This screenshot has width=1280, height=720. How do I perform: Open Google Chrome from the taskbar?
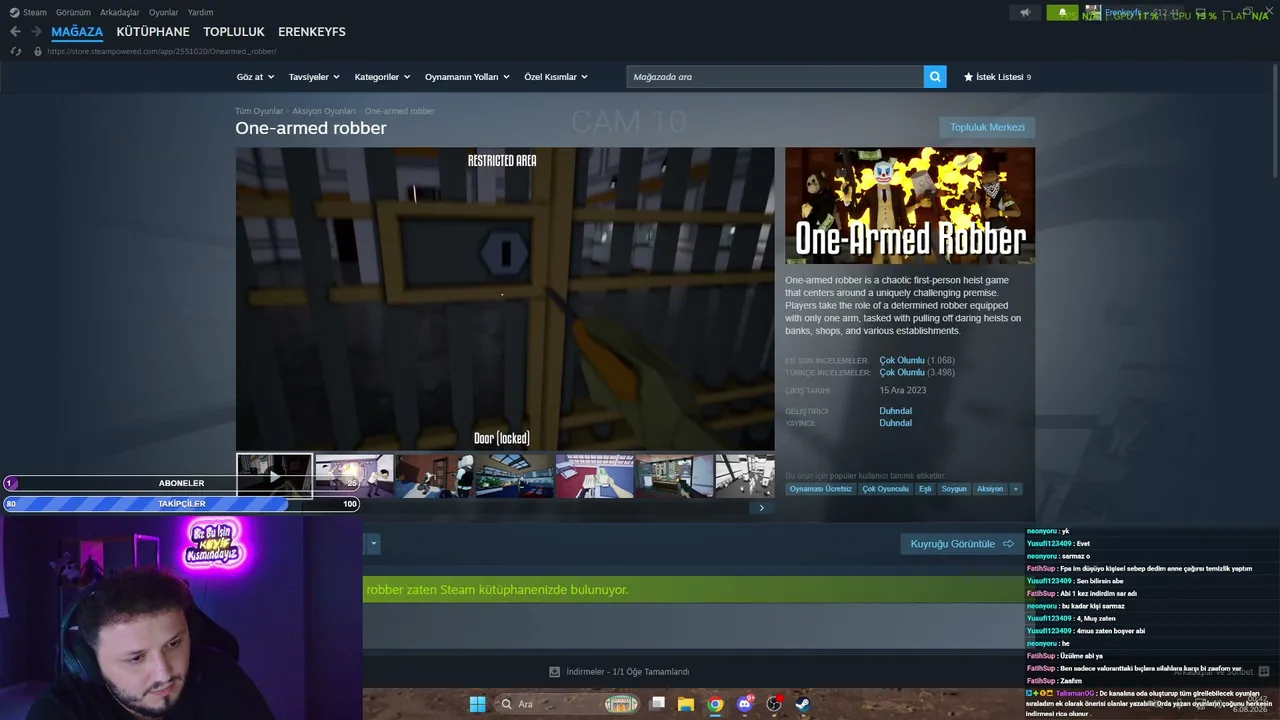(x=715, y=704)
